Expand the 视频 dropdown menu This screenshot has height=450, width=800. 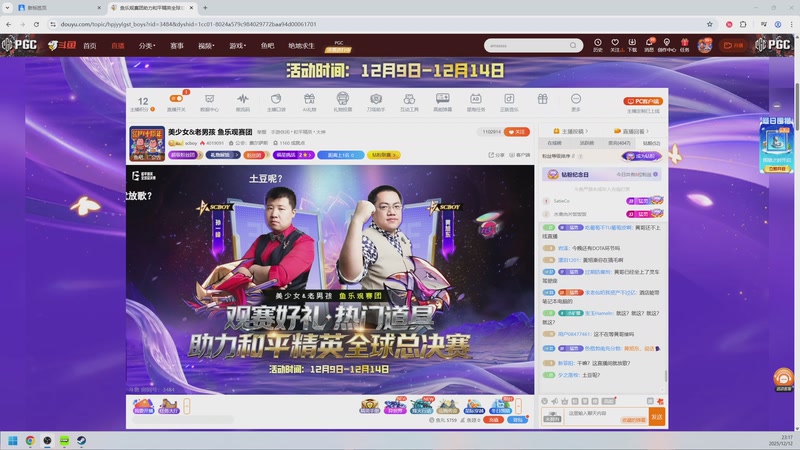click(x=206, y=46)
